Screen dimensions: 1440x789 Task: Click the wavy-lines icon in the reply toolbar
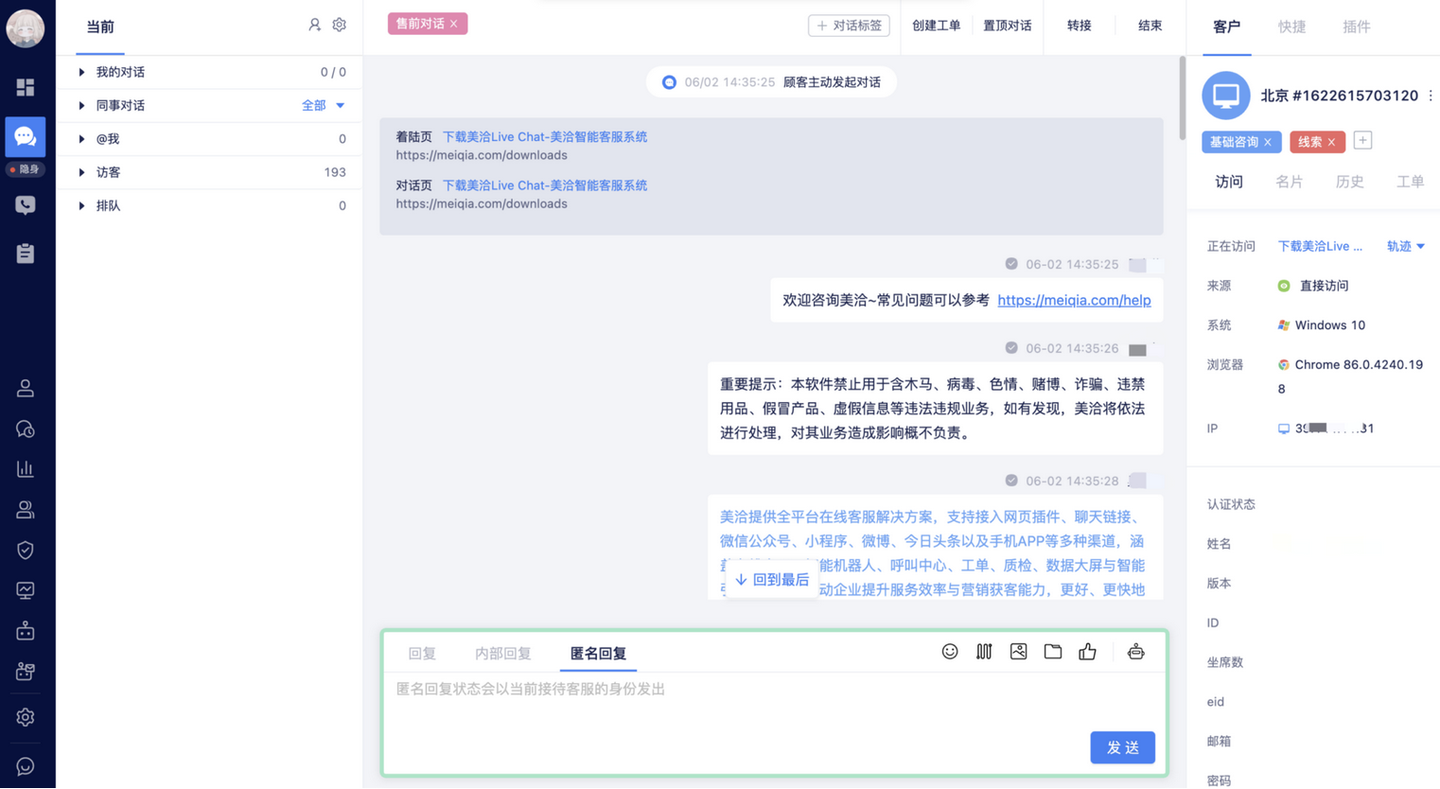pos(984,652)
